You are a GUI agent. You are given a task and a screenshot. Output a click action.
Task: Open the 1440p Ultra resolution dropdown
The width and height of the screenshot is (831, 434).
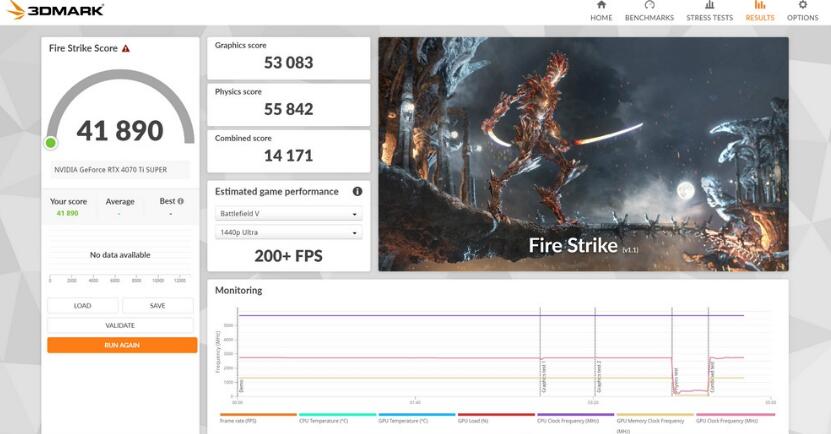pos(288,233)
